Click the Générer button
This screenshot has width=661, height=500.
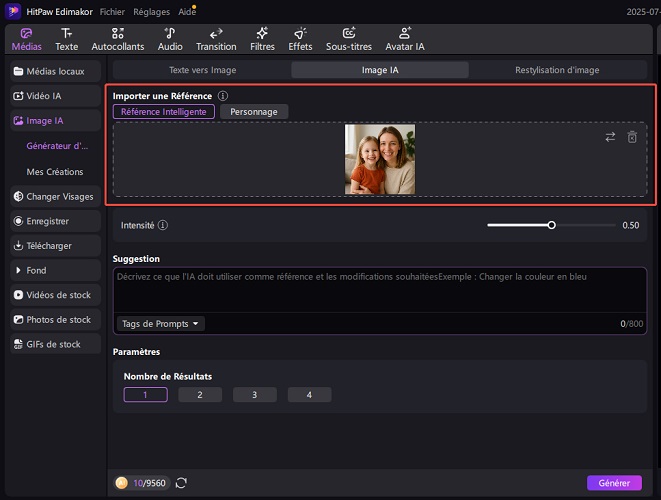pyautogui.click(x=614, y=483)
